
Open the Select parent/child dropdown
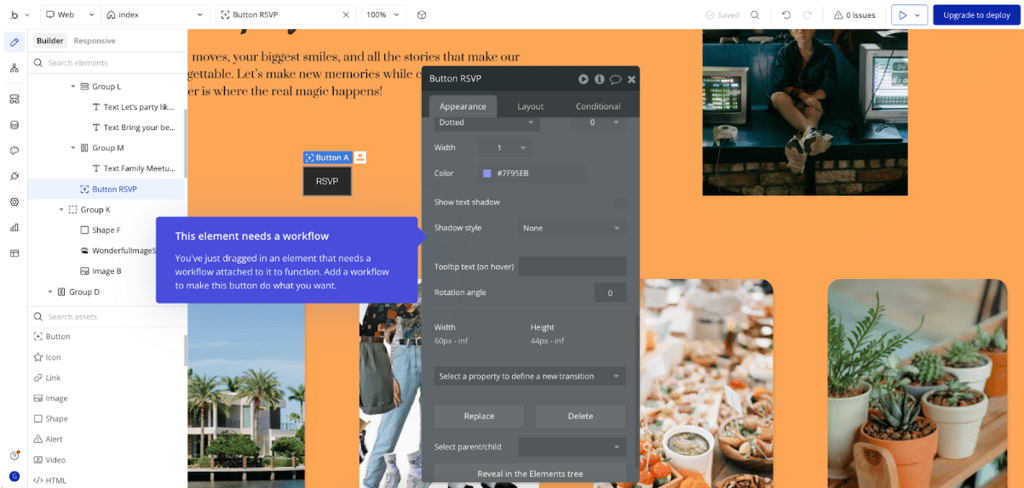(572, 447)
